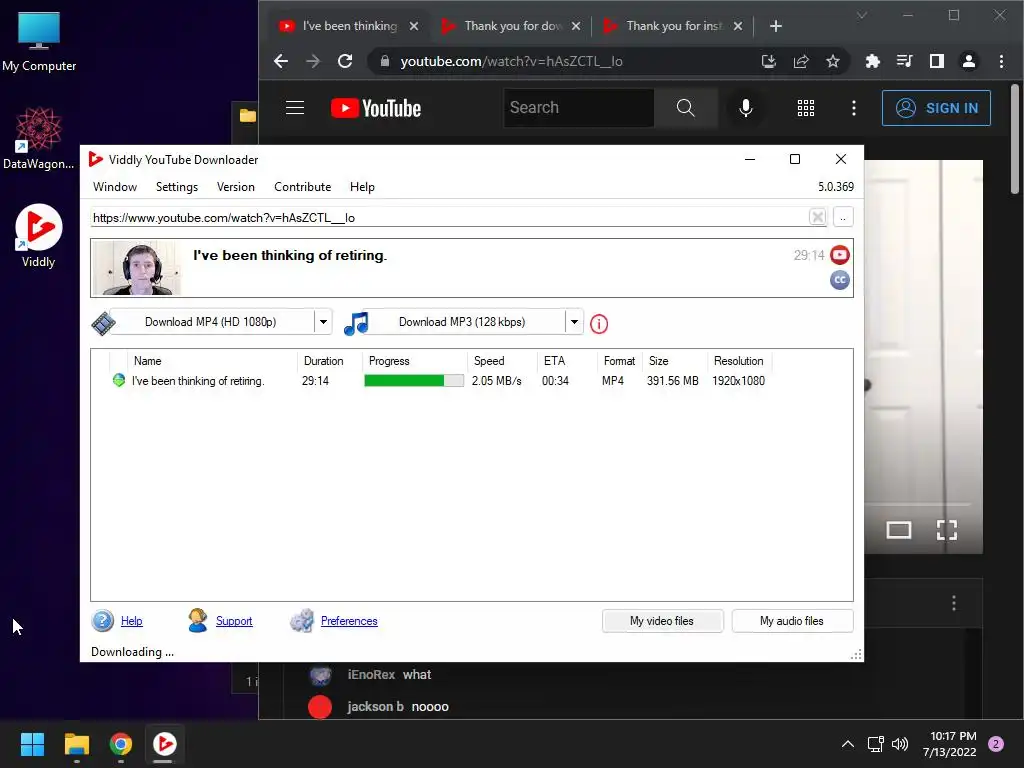The image size is (1024, 768).
Task: Show hidden system tray icons chevron
Action: click(847, 744)
